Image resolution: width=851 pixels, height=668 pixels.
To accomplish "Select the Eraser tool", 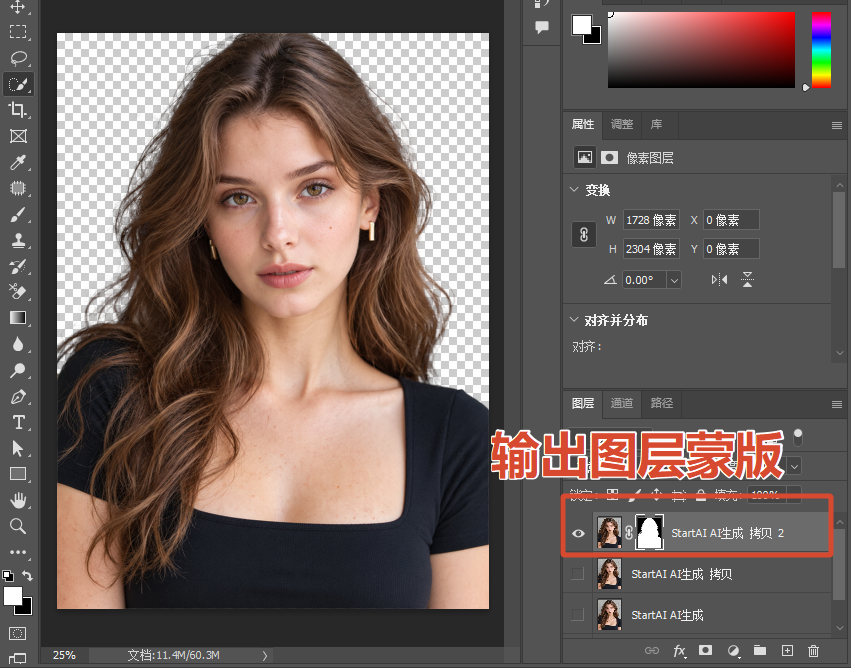I will [18, 292].
